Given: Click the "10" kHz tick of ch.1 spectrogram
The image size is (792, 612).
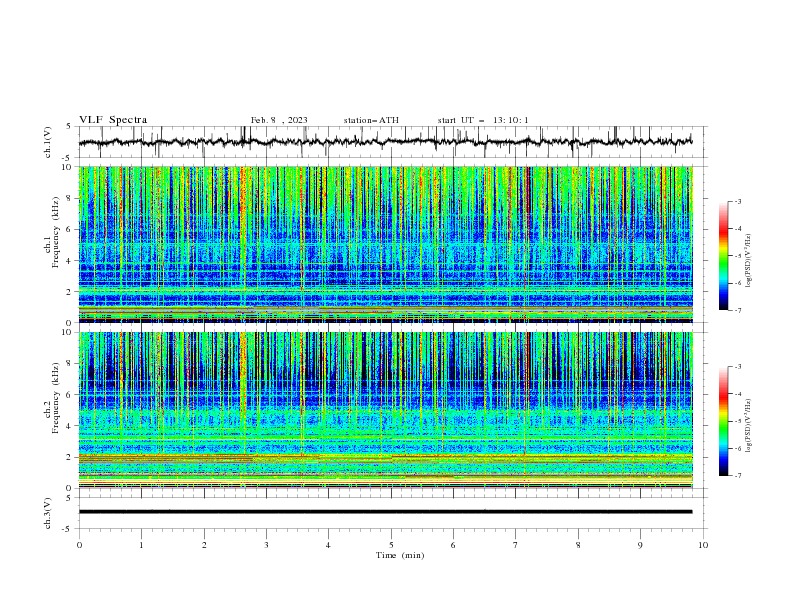Looking at the screenshot, I should (x=69, y=167).
